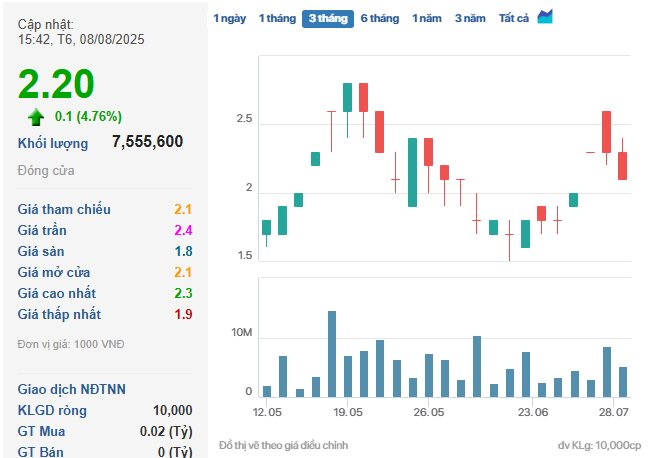Click the green up arrow price change icon
Screen dimensions: 657x458
36,116
